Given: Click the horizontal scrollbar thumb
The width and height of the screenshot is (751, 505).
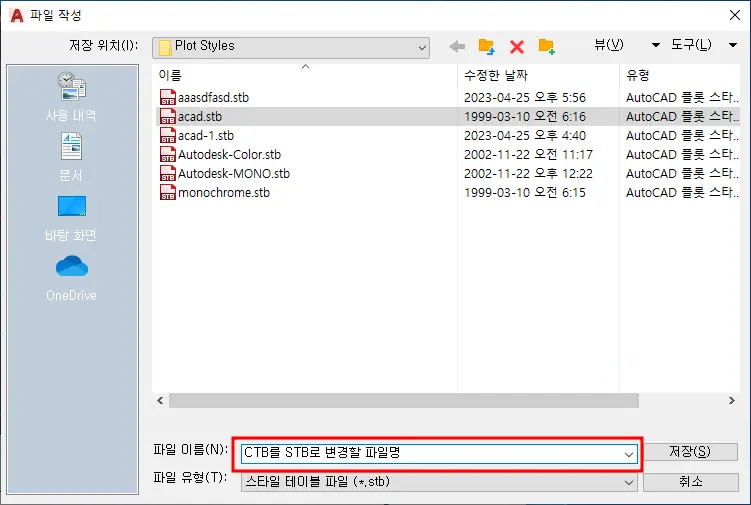Looking at the screenshot, I should pyautogui.click(x=404, y=401).
